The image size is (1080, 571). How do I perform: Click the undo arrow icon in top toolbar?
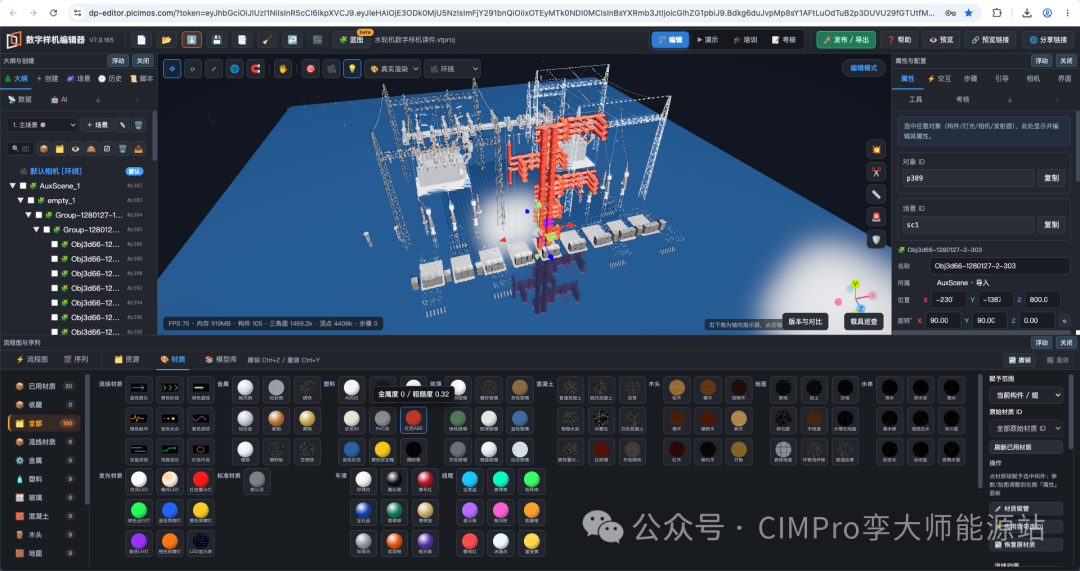(x=292, y=40)
